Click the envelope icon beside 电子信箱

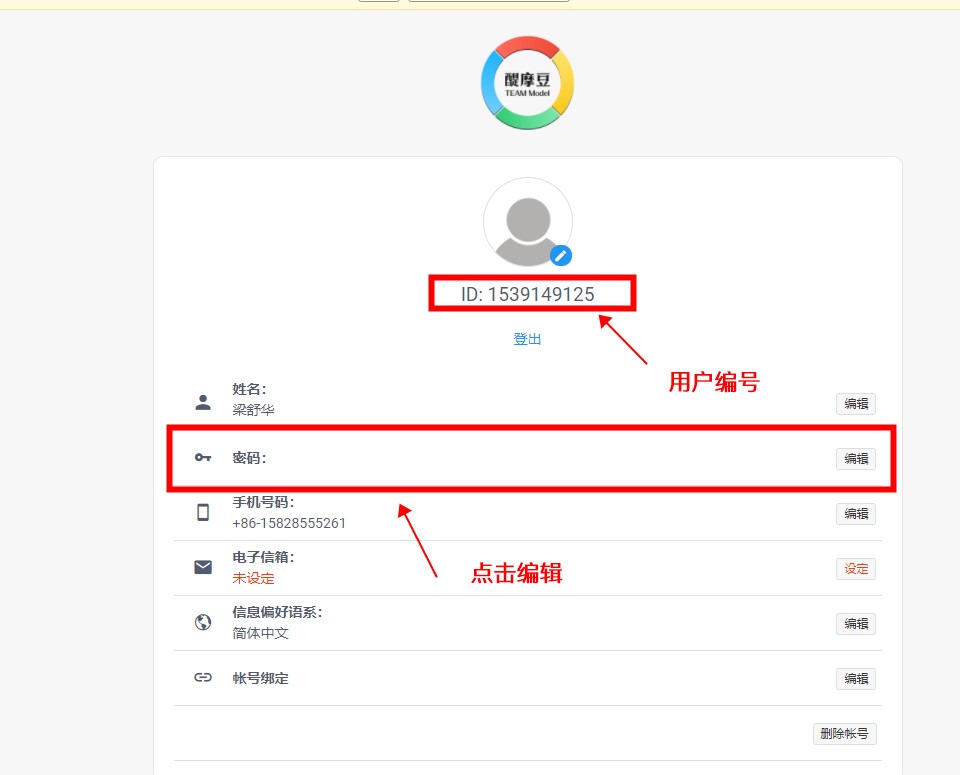click(x=203, y=568)
